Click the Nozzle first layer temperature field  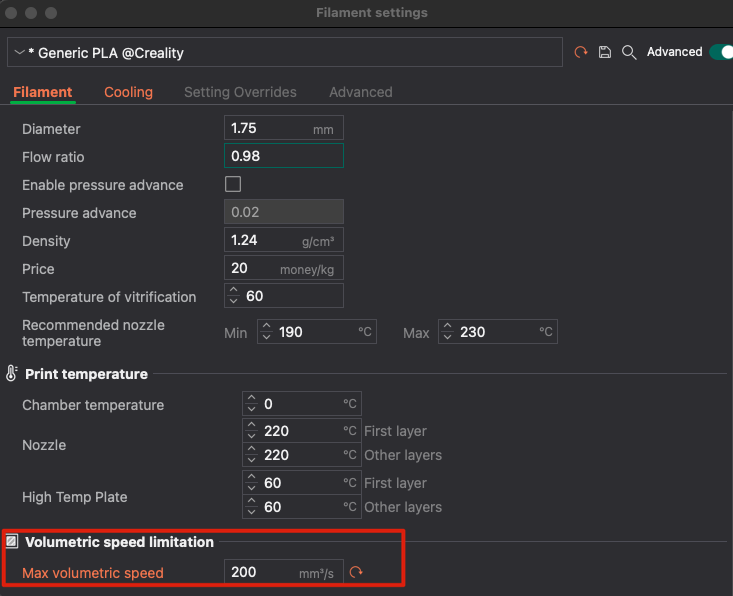300,431
